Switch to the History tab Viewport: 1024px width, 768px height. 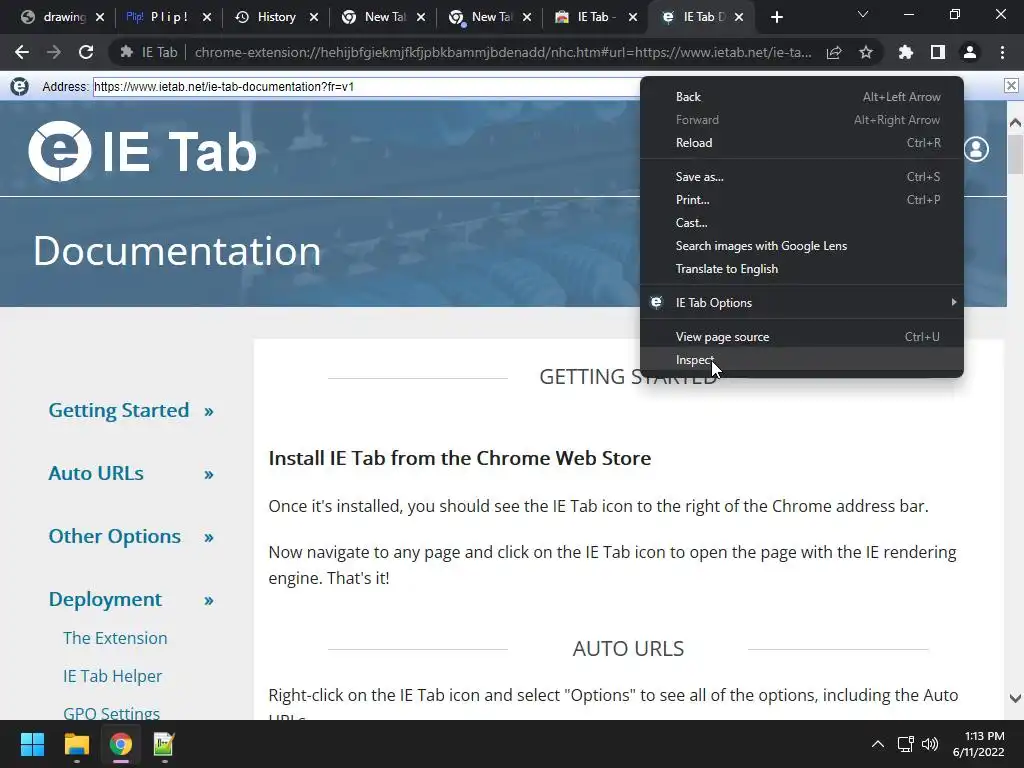pos(274,17)
